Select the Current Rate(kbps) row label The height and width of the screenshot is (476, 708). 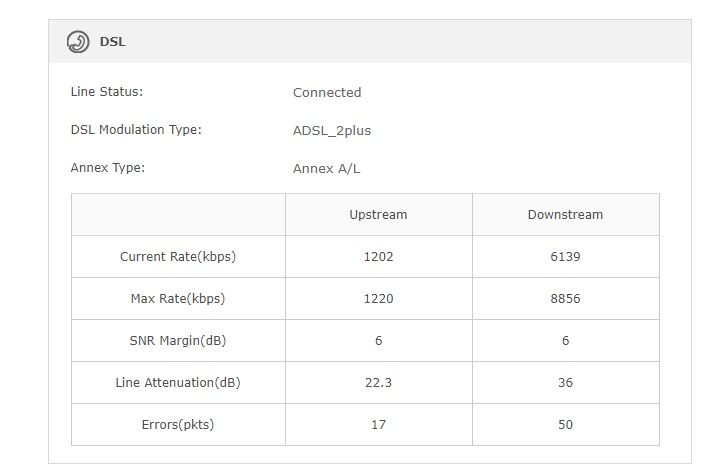(178, 257)
